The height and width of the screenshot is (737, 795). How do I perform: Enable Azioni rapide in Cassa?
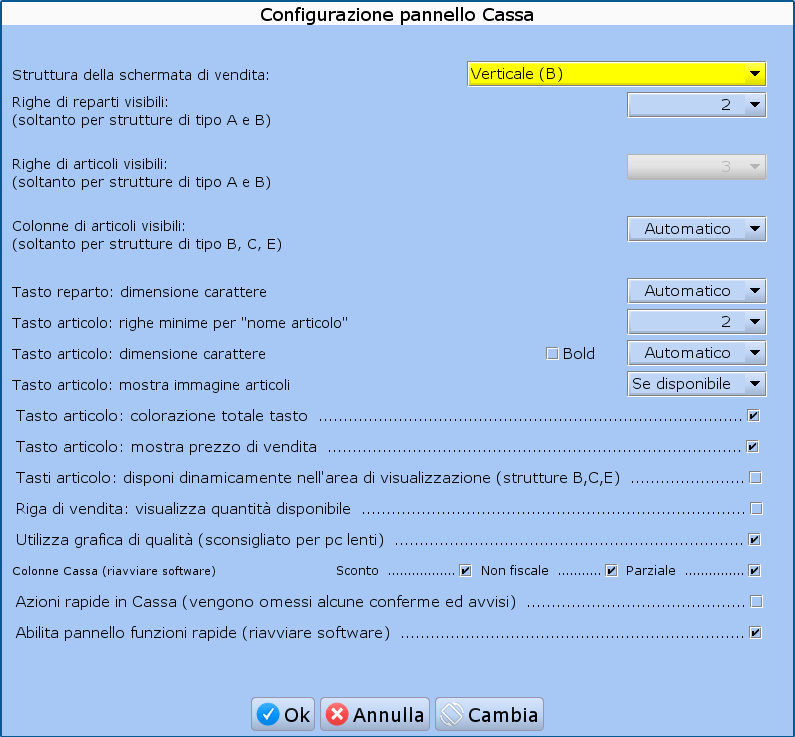755,601
